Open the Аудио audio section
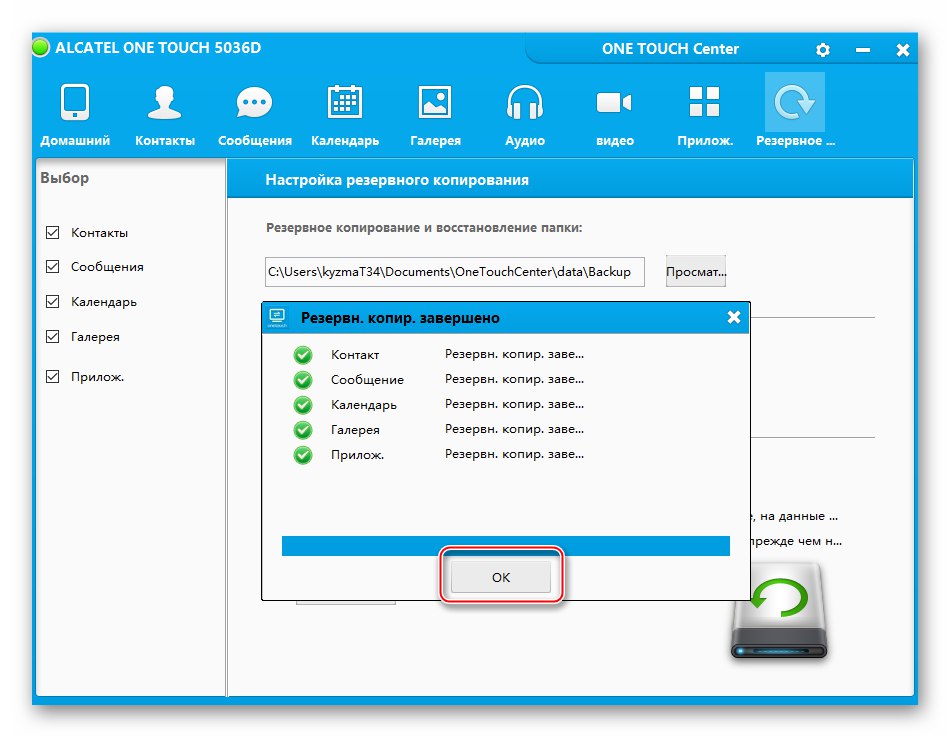This screenshot has width=950, height=737. click(x=525, y=113)
